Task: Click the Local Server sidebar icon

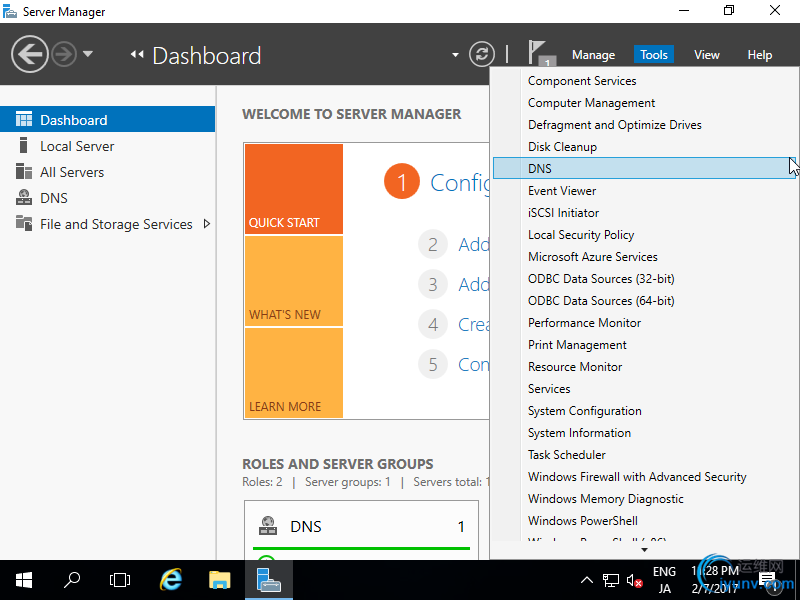Action: coord(23,146)
